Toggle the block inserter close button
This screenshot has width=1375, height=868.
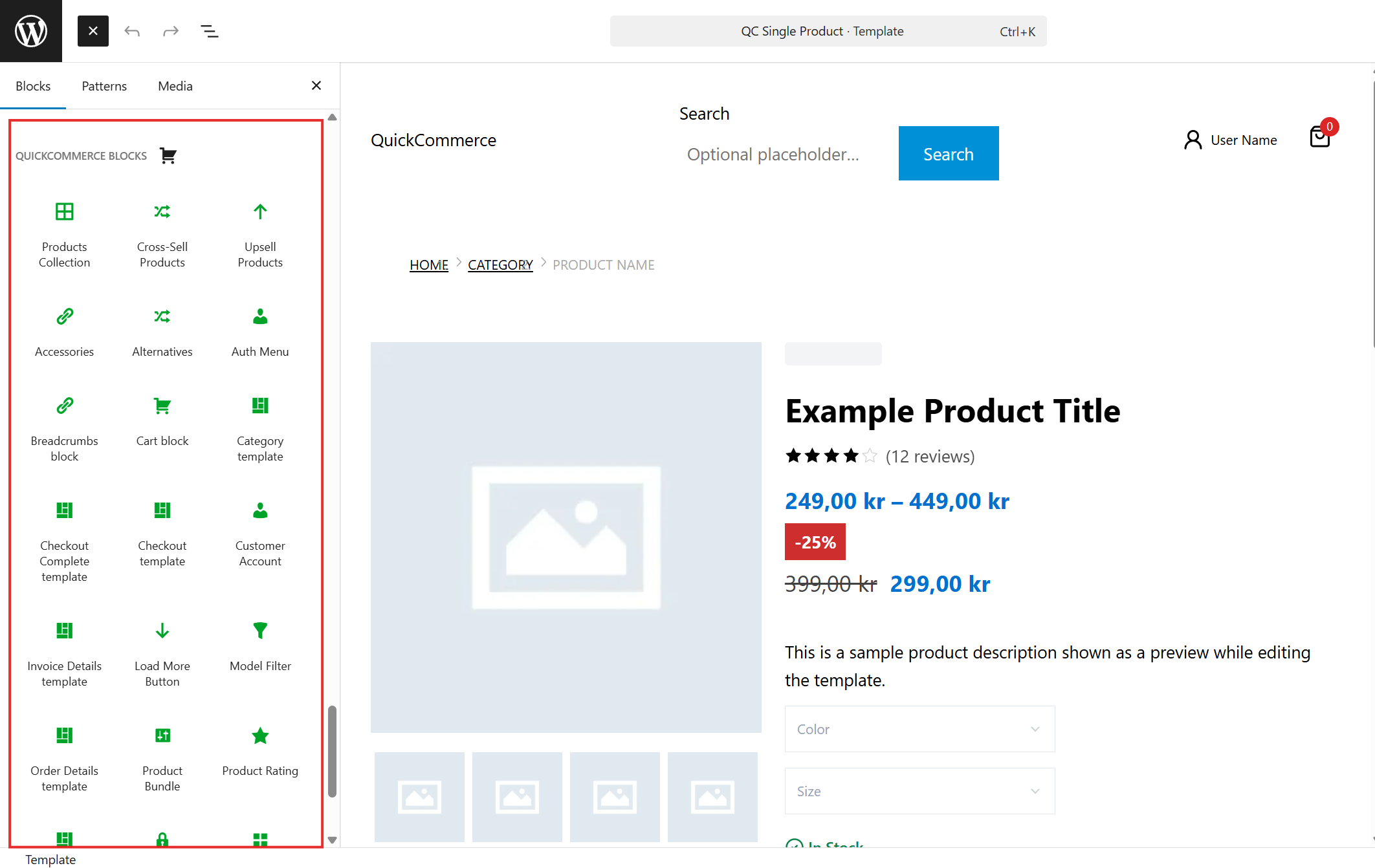point(93,31)
